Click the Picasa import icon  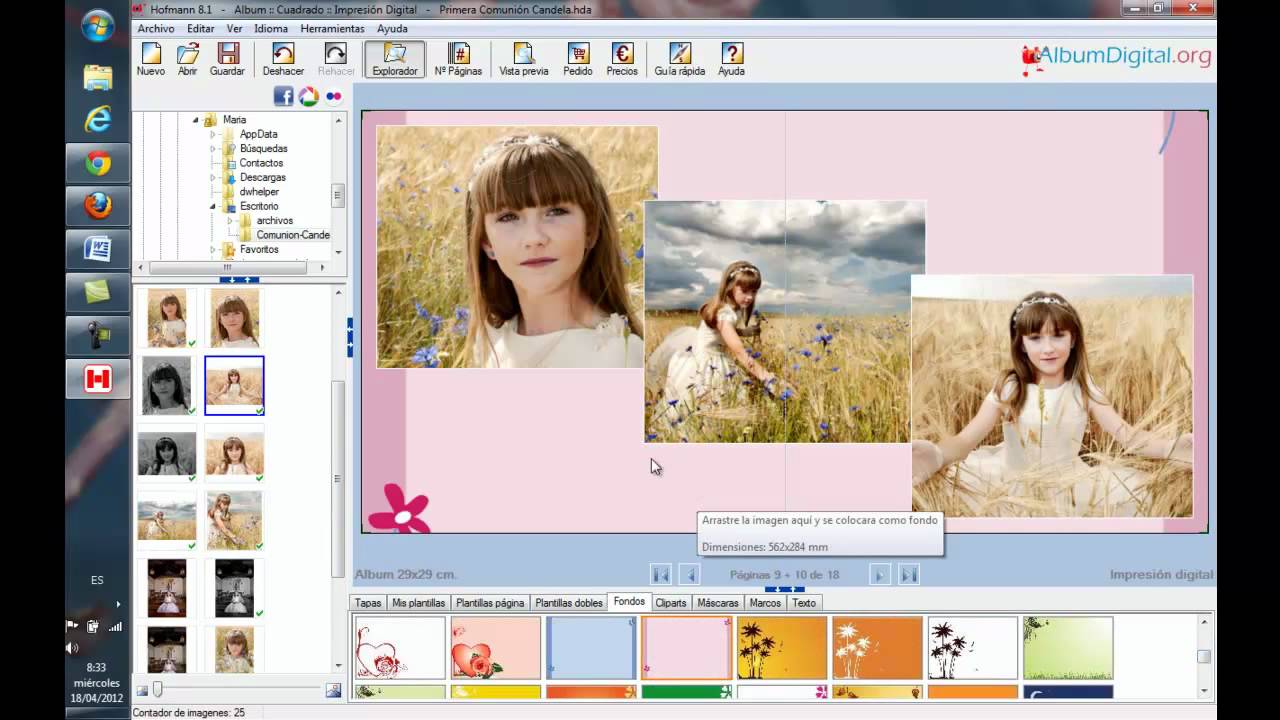click(x=308, y=96)
